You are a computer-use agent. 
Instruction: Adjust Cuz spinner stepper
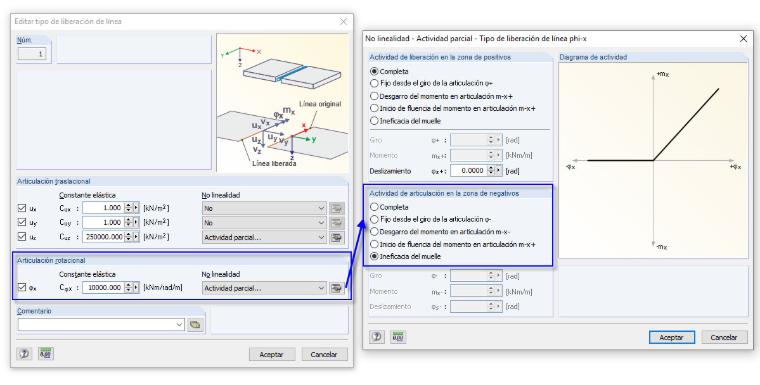128,237
